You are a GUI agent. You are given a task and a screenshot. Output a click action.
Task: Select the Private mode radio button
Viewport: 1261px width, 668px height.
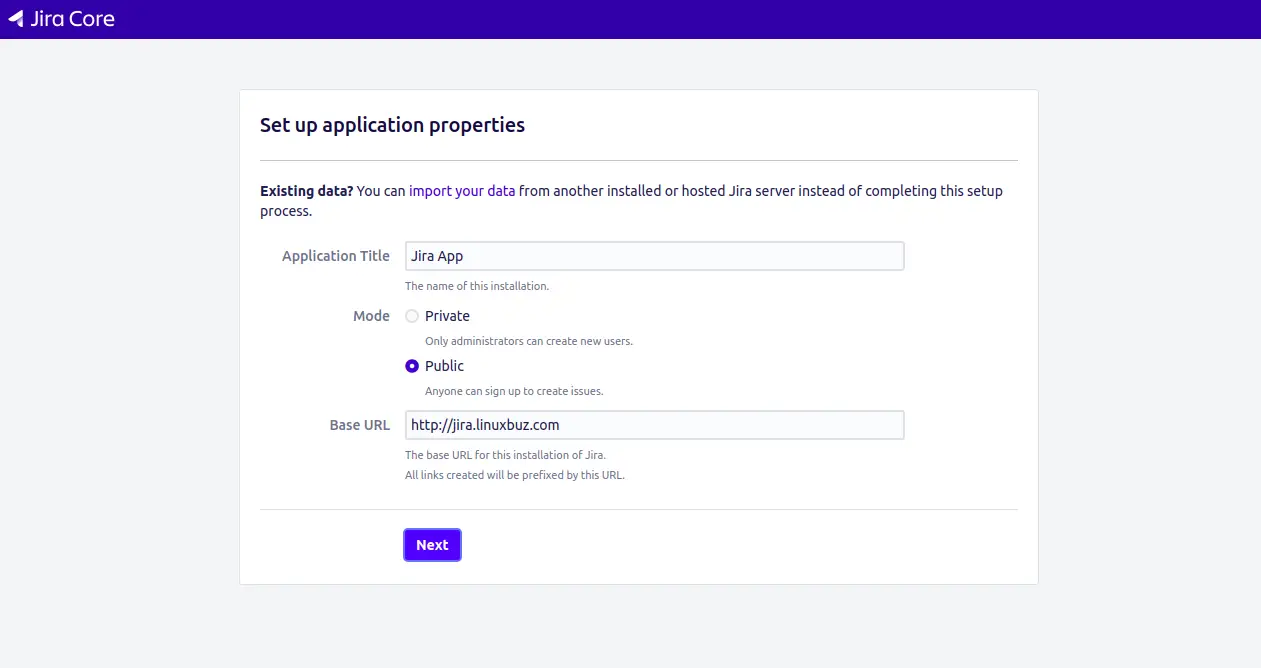pyautogui.click(x=412, y=316)
